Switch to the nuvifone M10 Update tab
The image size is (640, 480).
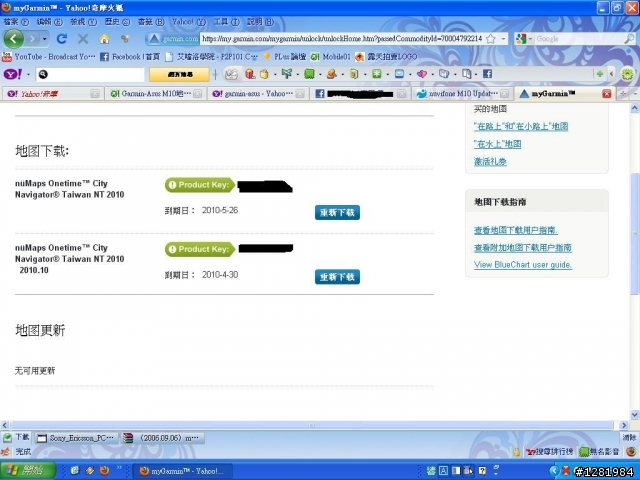coord(462,94)
